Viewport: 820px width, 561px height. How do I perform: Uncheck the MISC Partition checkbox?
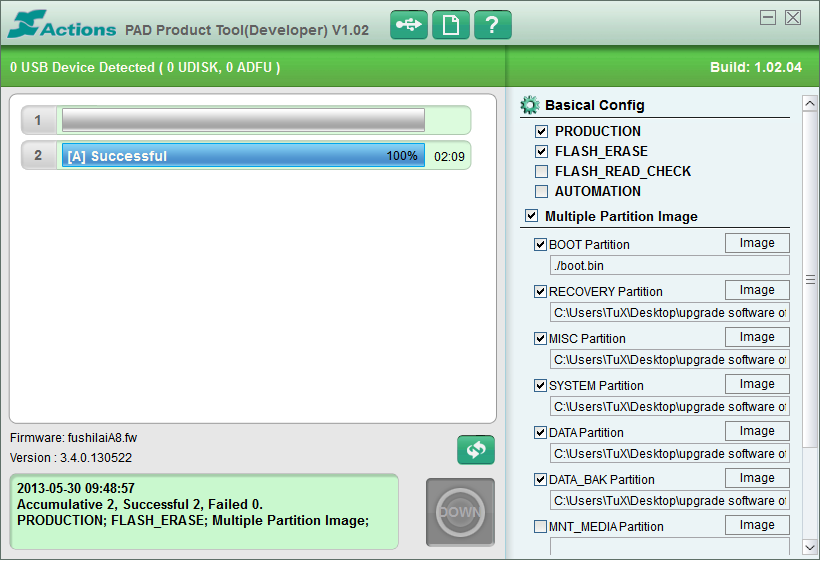coord(540,339)
